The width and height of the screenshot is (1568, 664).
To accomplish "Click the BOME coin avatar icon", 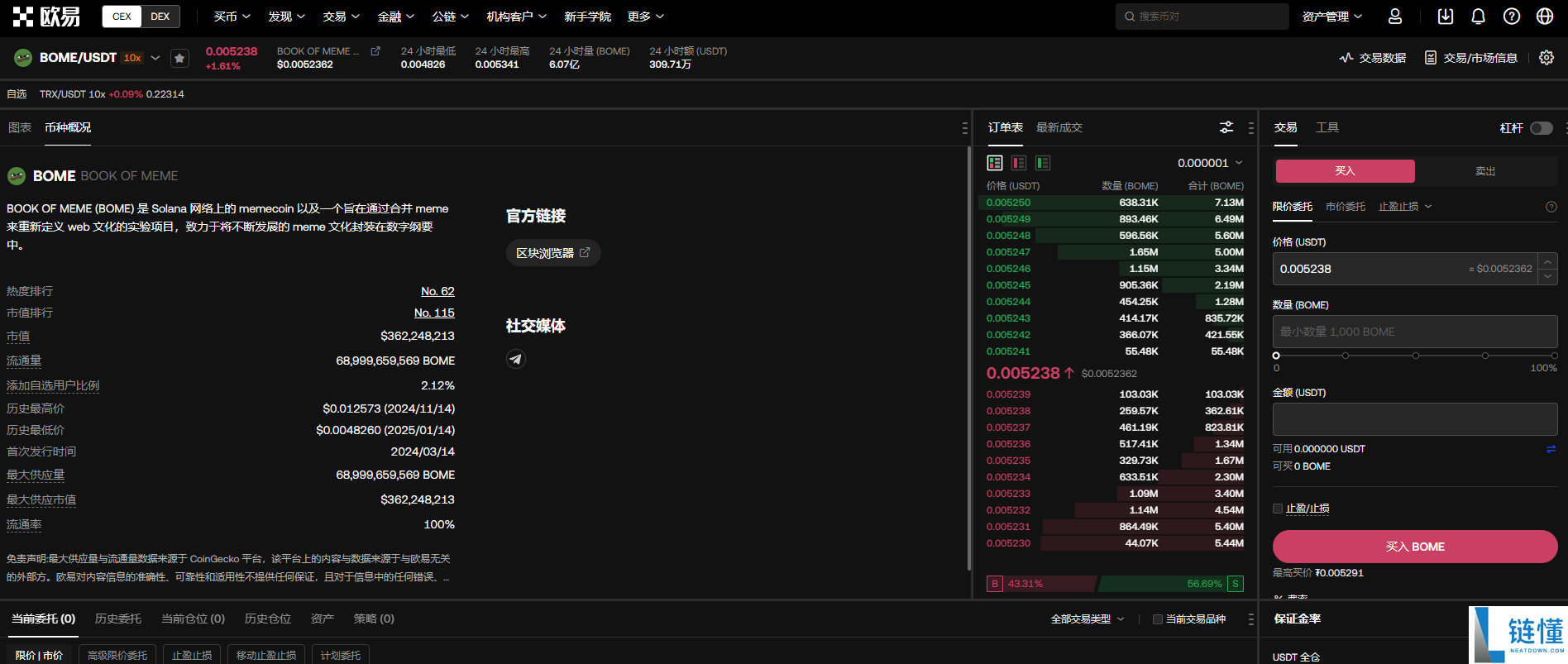I will tap(17, 176).
